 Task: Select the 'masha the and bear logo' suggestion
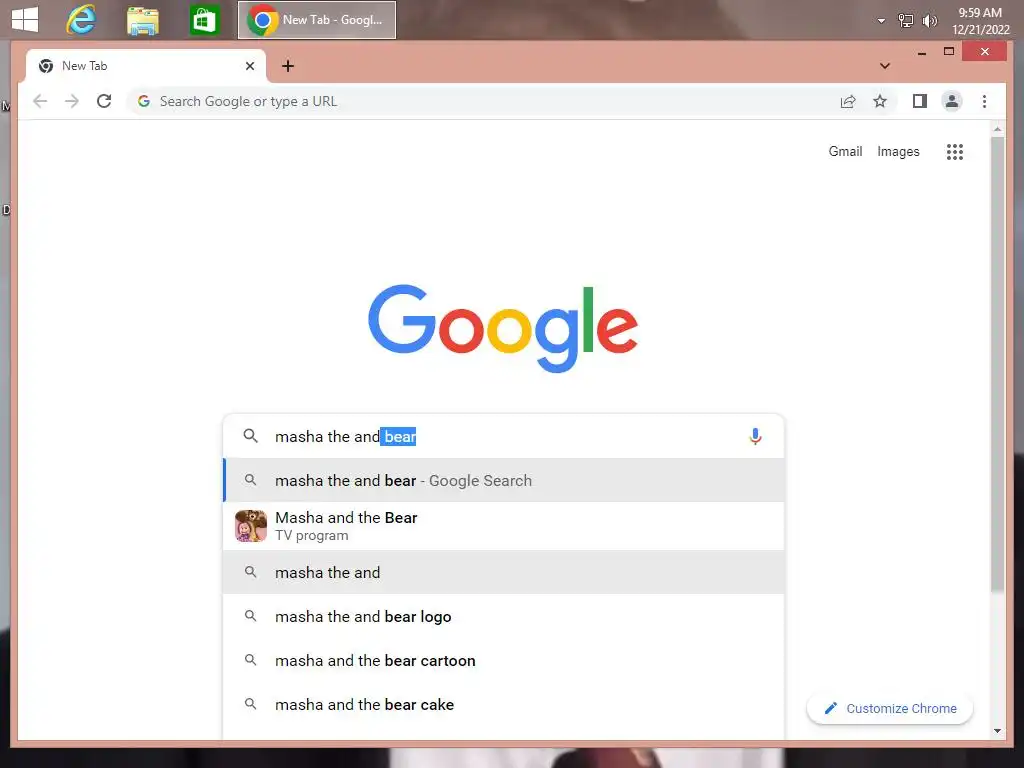click(504, 616)
